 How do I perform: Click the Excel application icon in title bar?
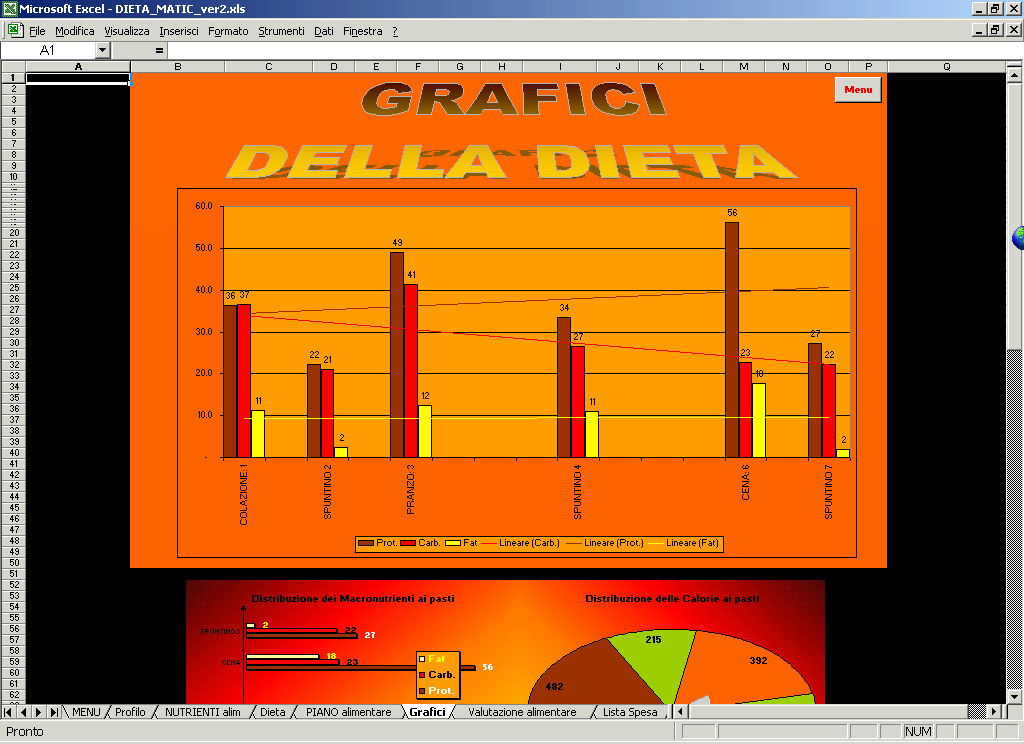pyautogui.click(x=10, y=9)
